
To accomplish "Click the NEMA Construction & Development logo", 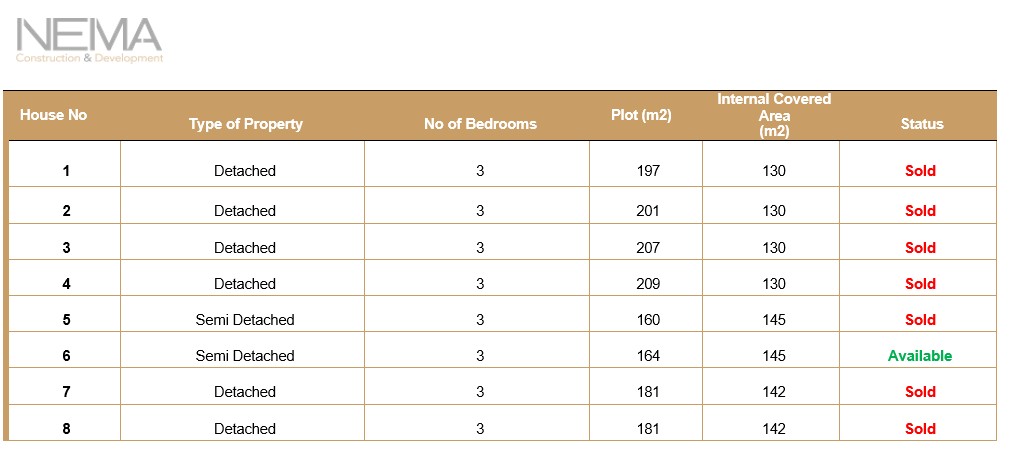I will pyautogui.click(x=89, y=41).
